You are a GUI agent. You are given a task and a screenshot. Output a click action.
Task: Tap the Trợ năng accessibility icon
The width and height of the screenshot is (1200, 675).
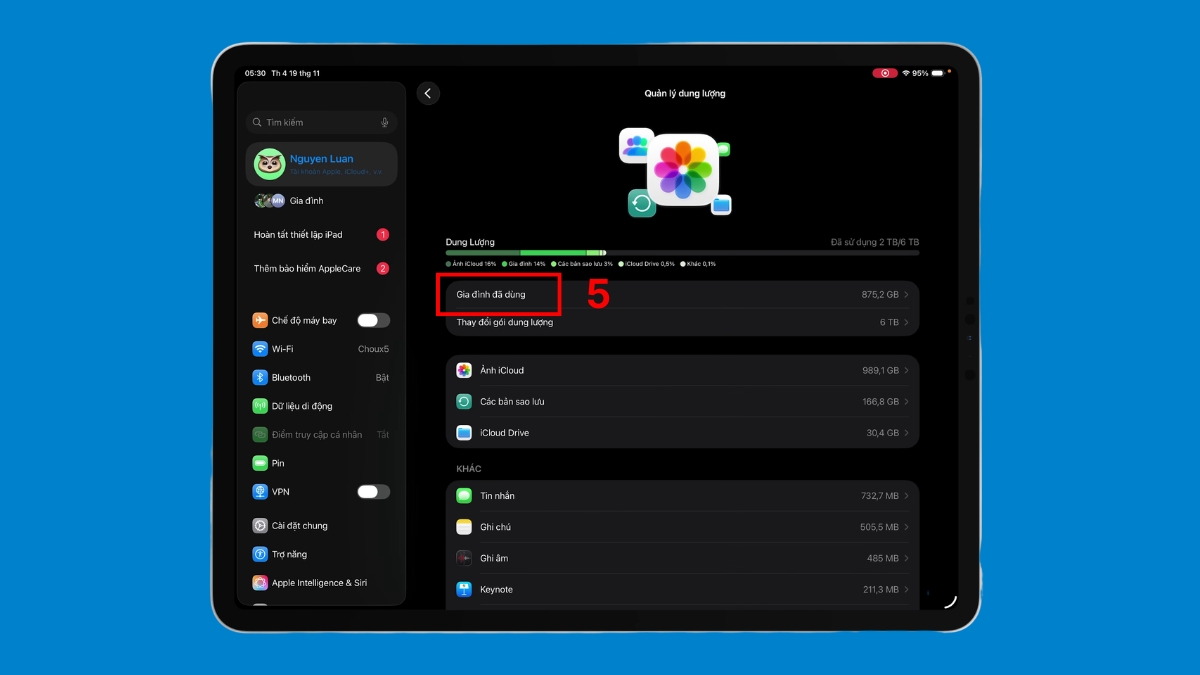260,554
